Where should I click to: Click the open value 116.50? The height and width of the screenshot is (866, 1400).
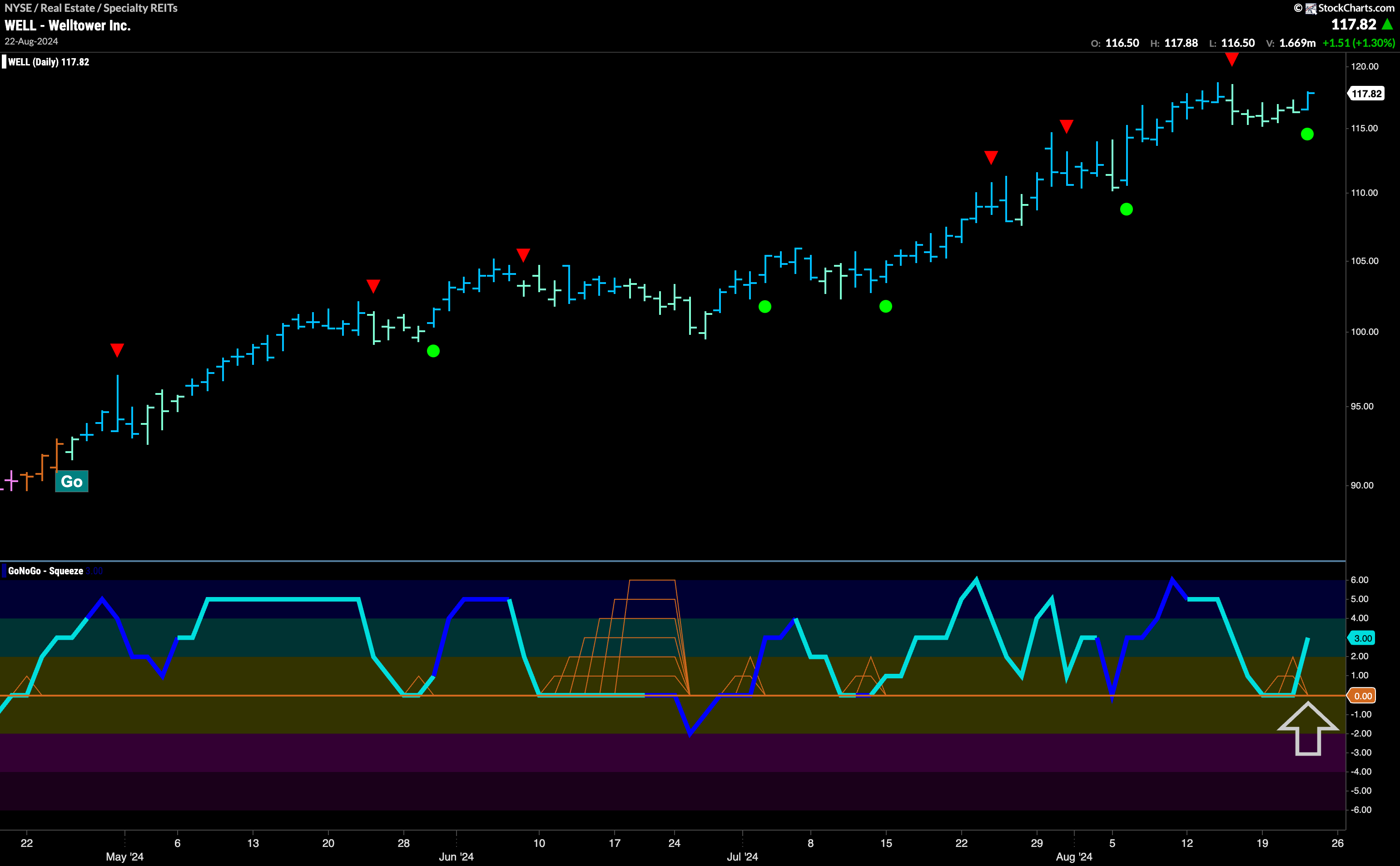coord(1122,43)
